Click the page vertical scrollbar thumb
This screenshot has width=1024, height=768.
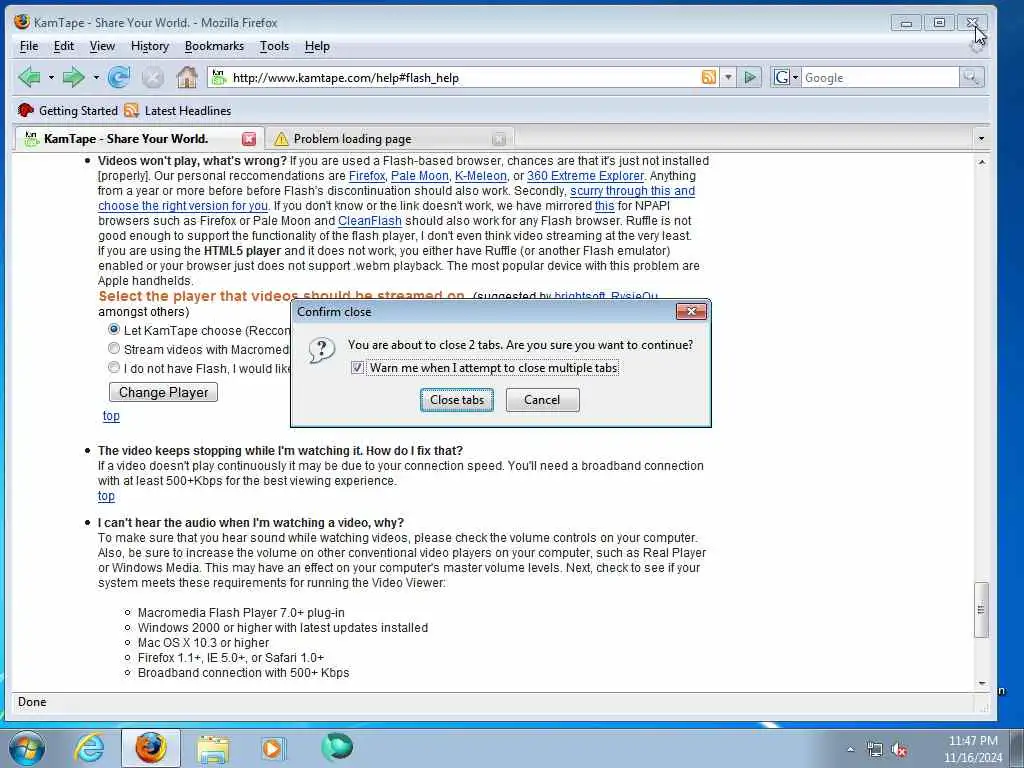(981, 609)
